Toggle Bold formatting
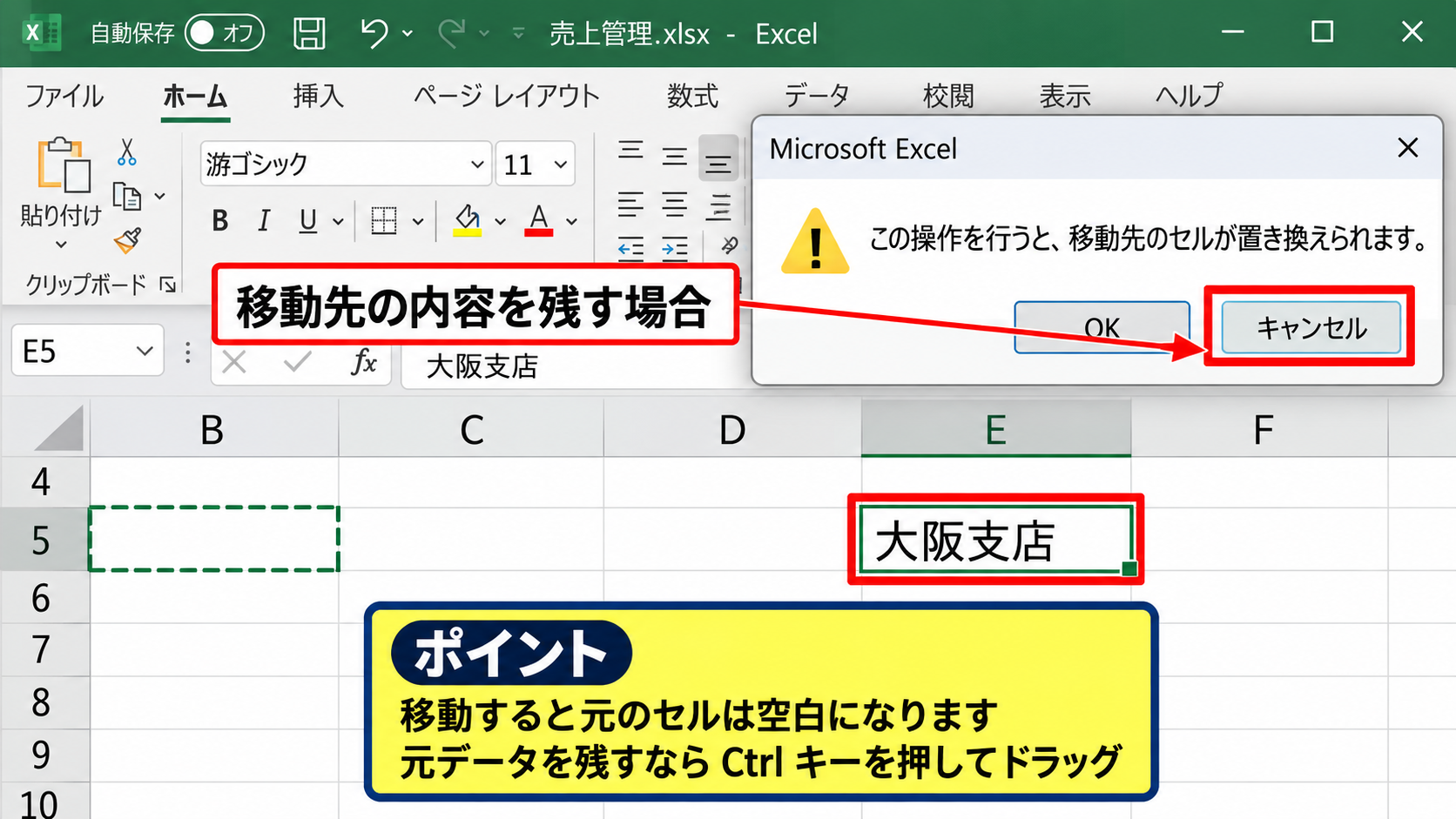 [x=220, y=221]
